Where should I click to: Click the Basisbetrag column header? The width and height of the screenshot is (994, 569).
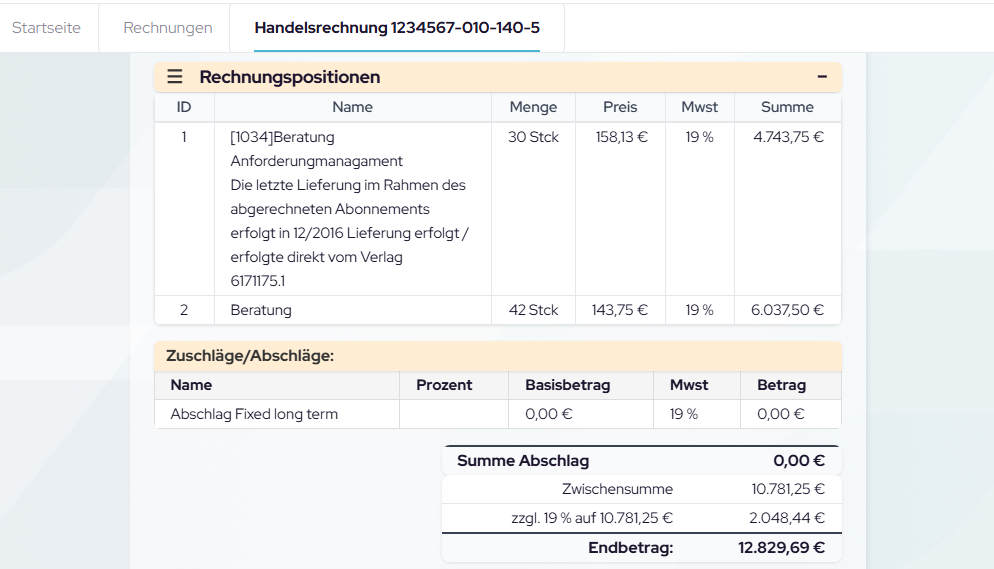pyautogui.click(x=567, y=385)
